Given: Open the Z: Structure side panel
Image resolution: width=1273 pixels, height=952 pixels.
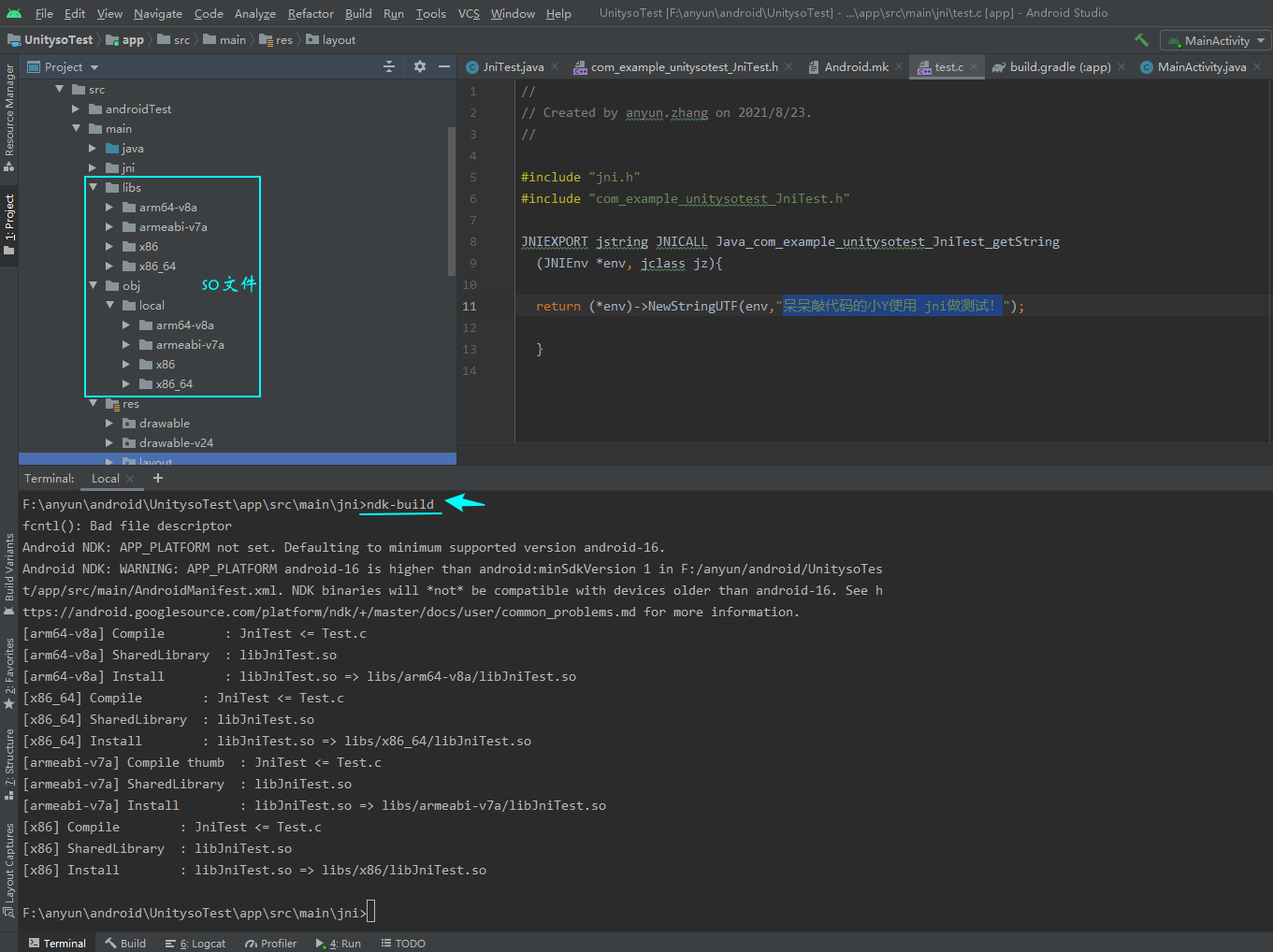Looking at the screenshot, I should click(9, 764).
